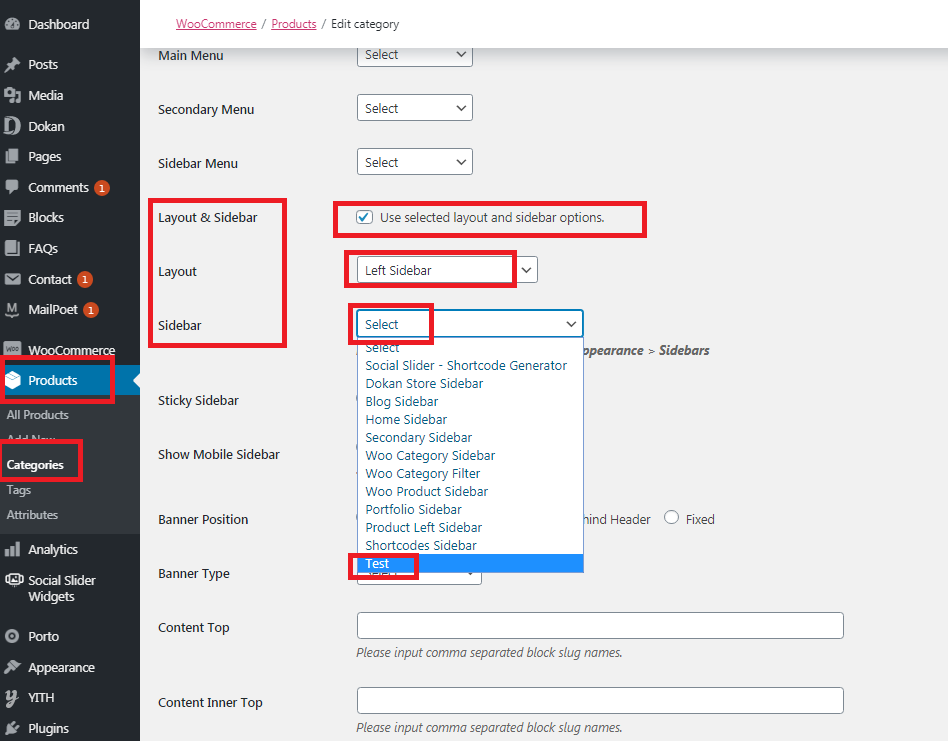Open the Sidebar Menu select dropdown
Screen dimensions: 948x741
click(x=415, y=162)
